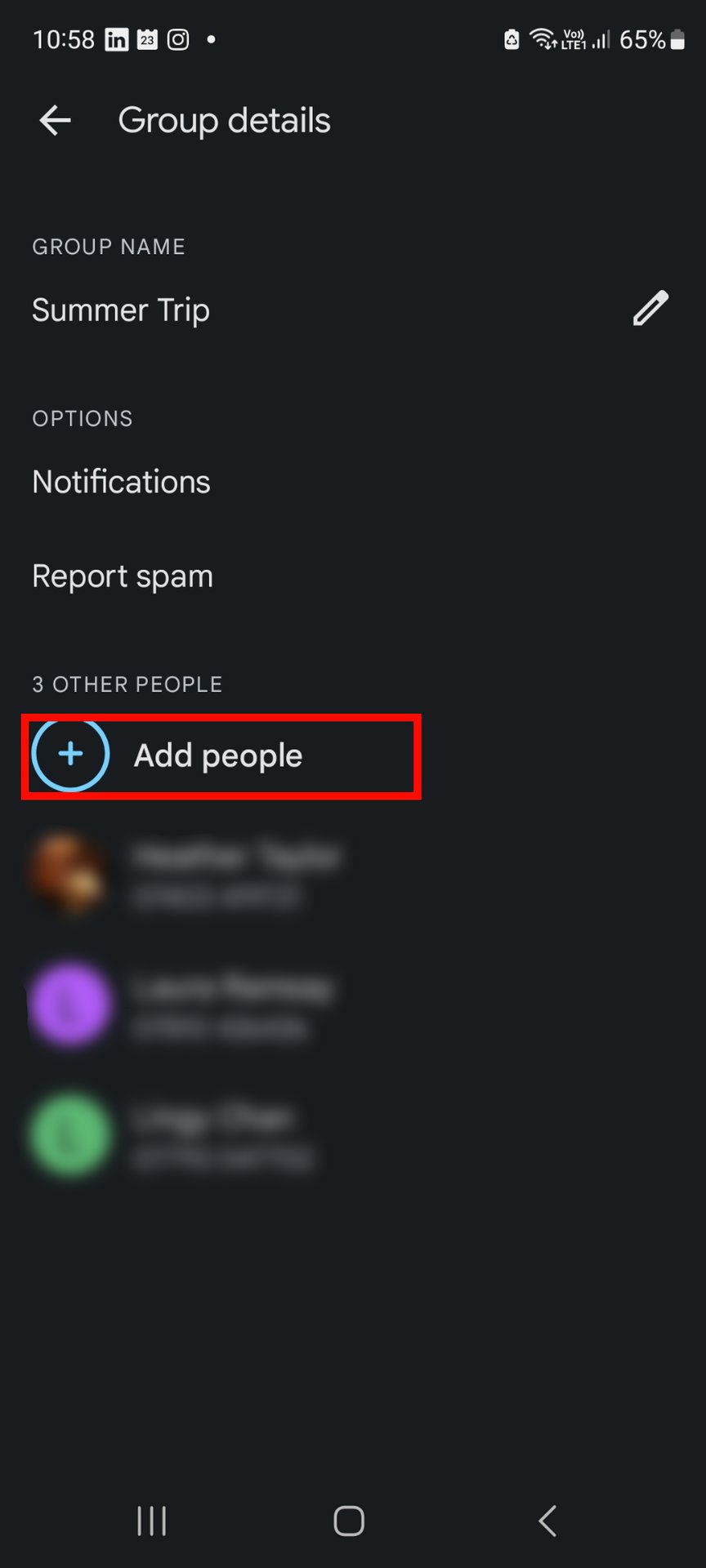
Task: Open contact with purple avatar
Action: [353, 1004]
